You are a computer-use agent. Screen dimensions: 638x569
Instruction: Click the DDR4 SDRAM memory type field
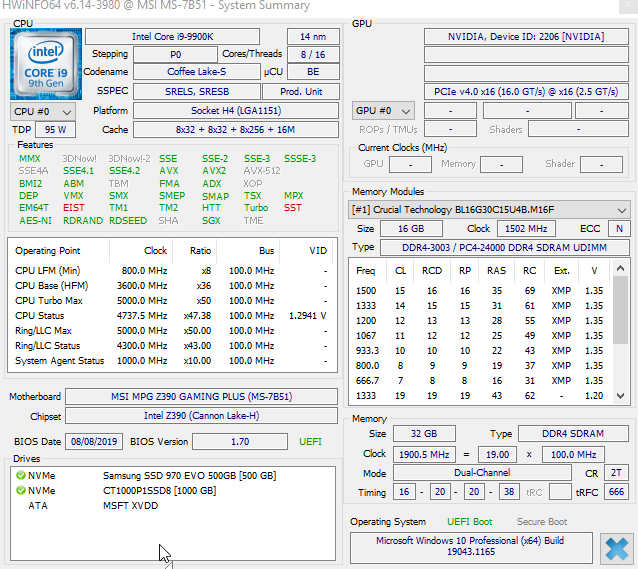[573, 434]
